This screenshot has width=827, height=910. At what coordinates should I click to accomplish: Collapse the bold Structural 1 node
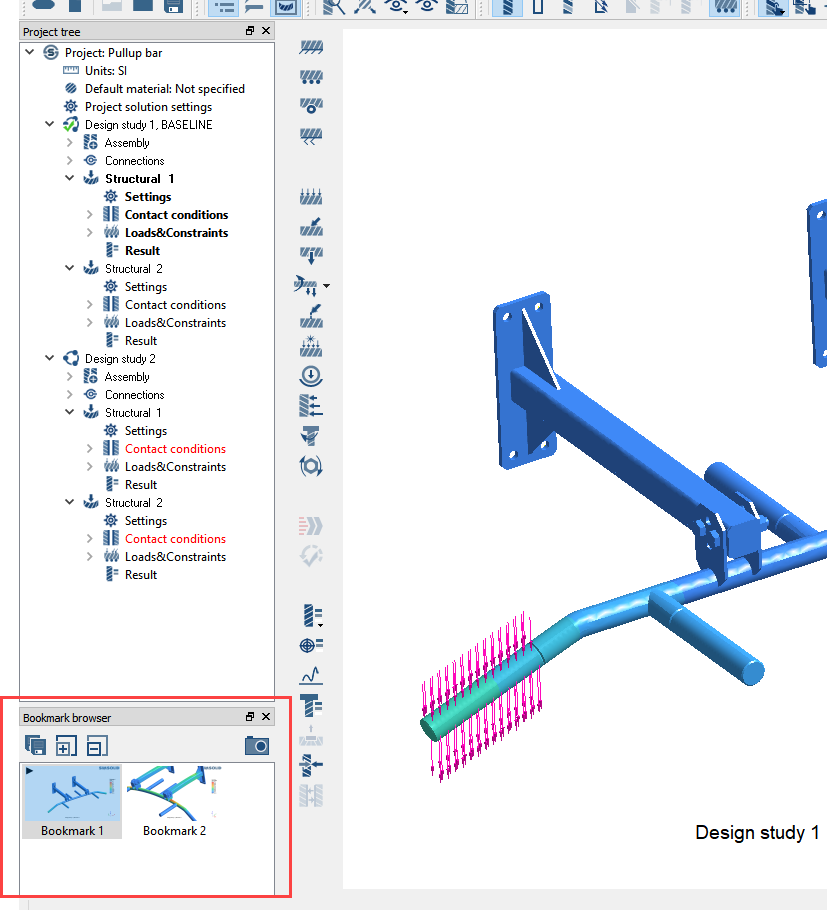pos(70,178)
